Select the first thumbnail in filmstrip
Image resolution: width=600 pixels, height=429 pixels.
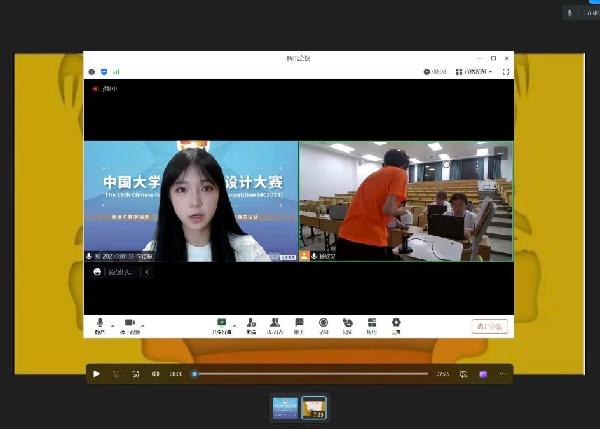[x=284, y=407]
